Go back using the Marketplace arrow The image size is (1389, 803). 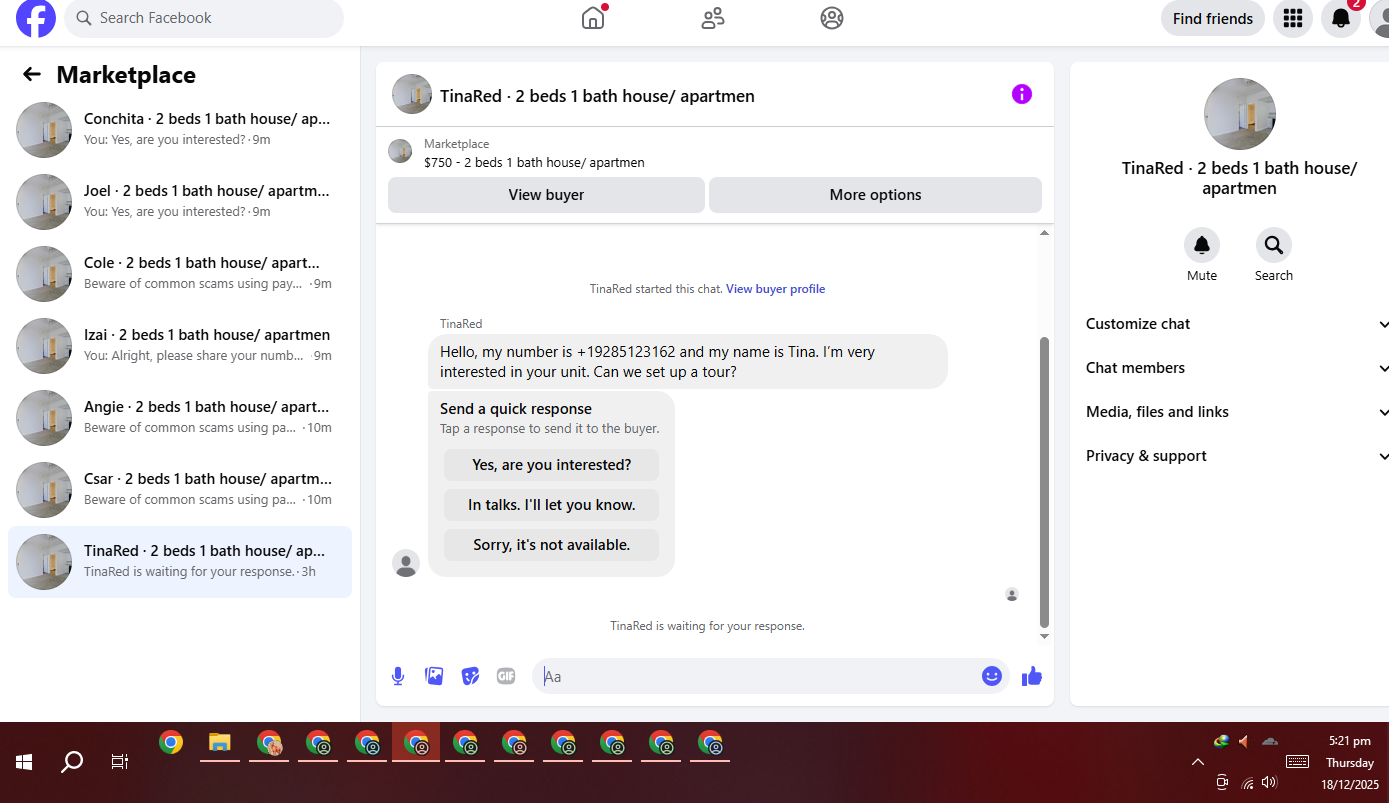coord(32,74)
